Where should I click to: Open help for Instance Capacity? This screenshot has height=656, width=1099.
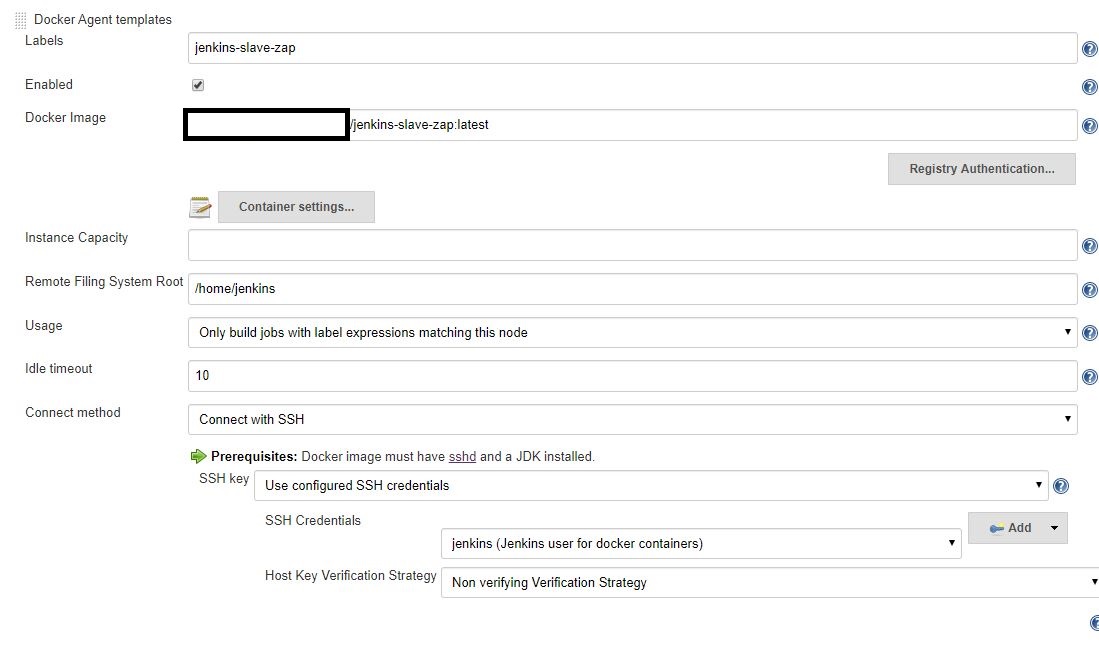click(1089, 245)
